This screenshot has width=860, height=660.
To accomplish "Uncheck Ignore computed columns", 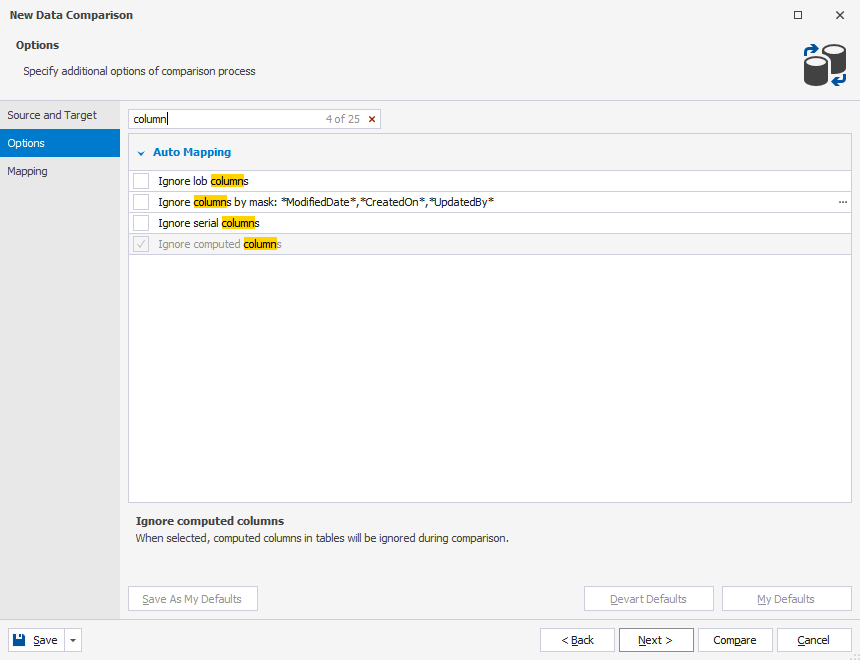I will pos(140,244).
